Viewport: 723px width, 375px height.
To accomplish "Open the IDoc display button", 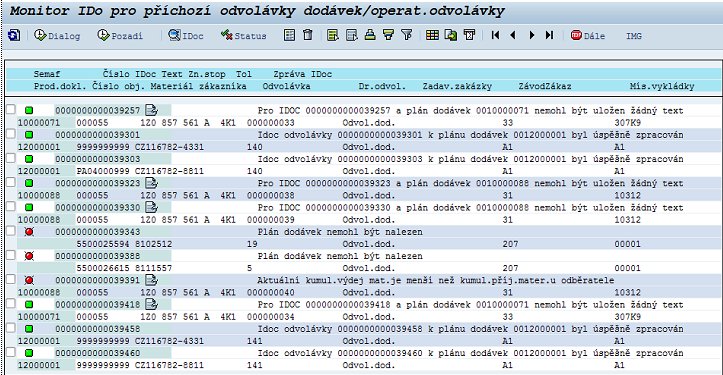I will click(x=186, y=36).
